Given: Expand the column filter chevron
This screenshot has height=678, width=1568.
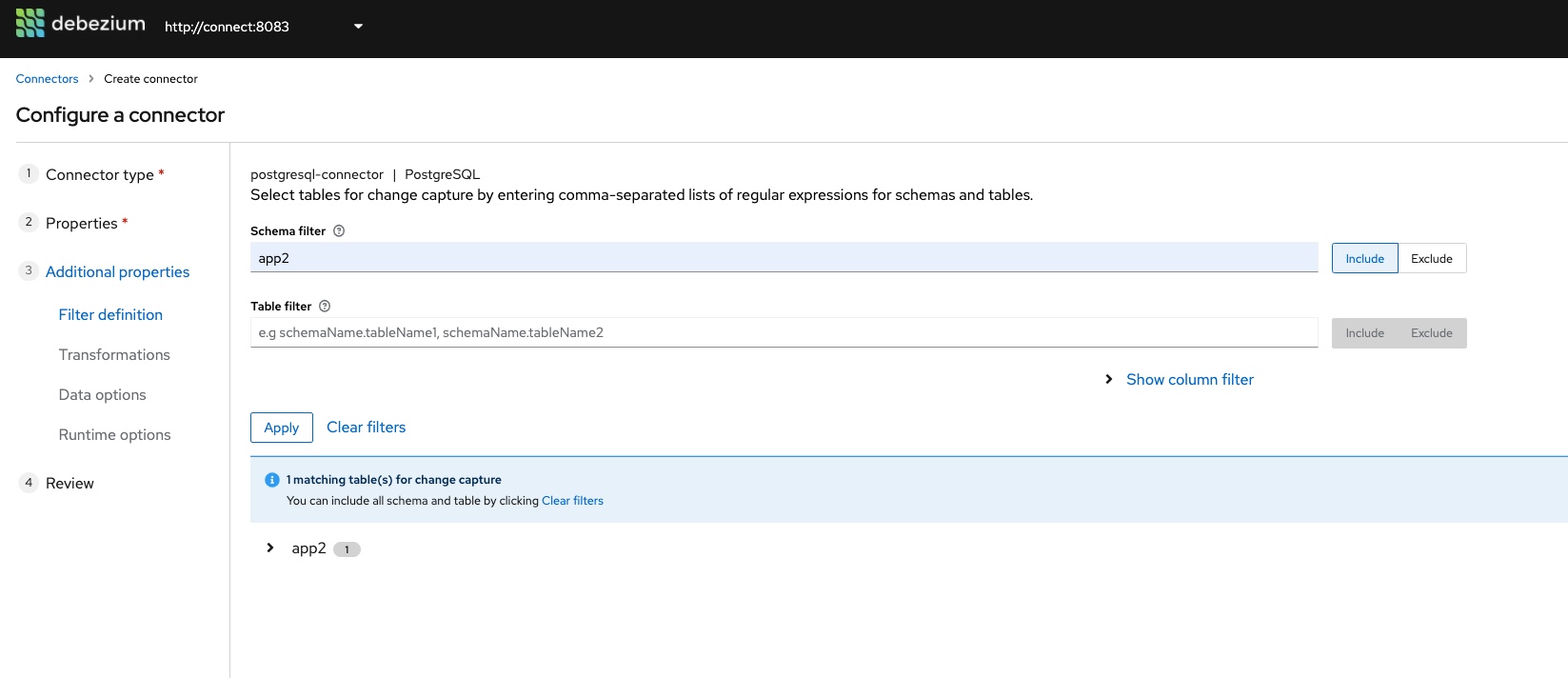Looking at the screenshot, I should 1108,379.
